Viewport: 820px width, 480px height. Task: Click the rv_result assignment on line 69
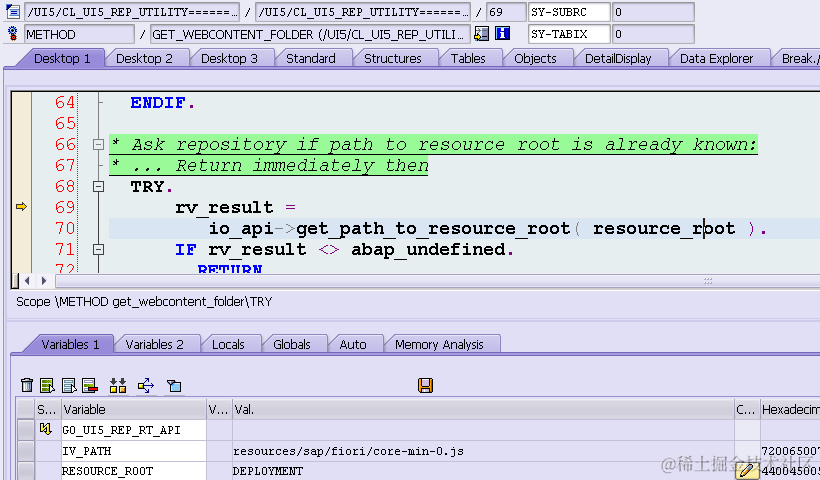pyautogui.click(x=235, y=208)
